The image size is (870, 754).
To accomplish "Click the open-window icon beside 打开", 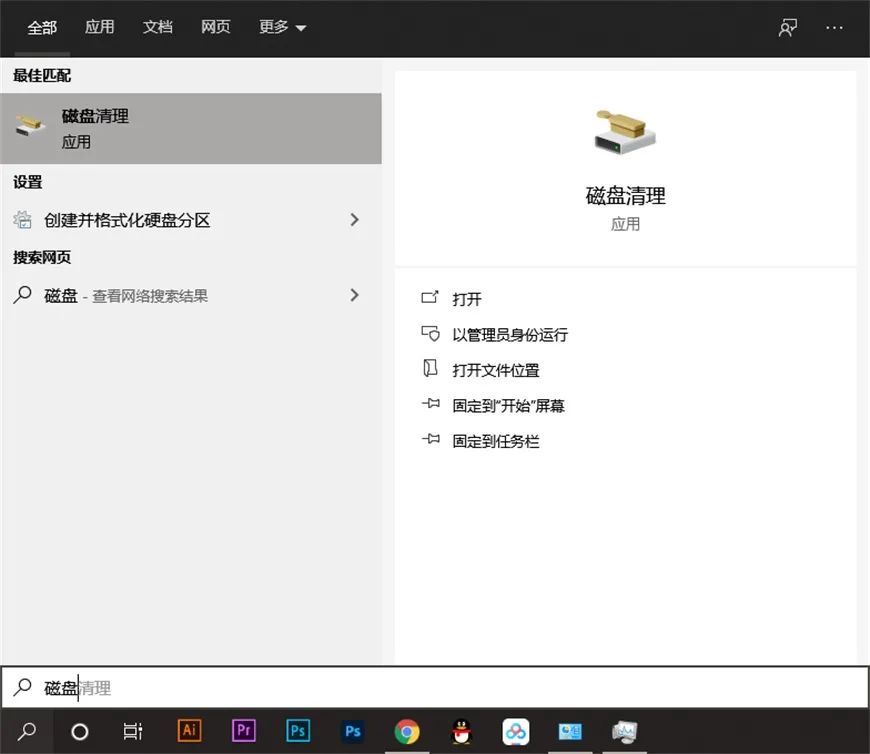I will (x=430, y=297).
